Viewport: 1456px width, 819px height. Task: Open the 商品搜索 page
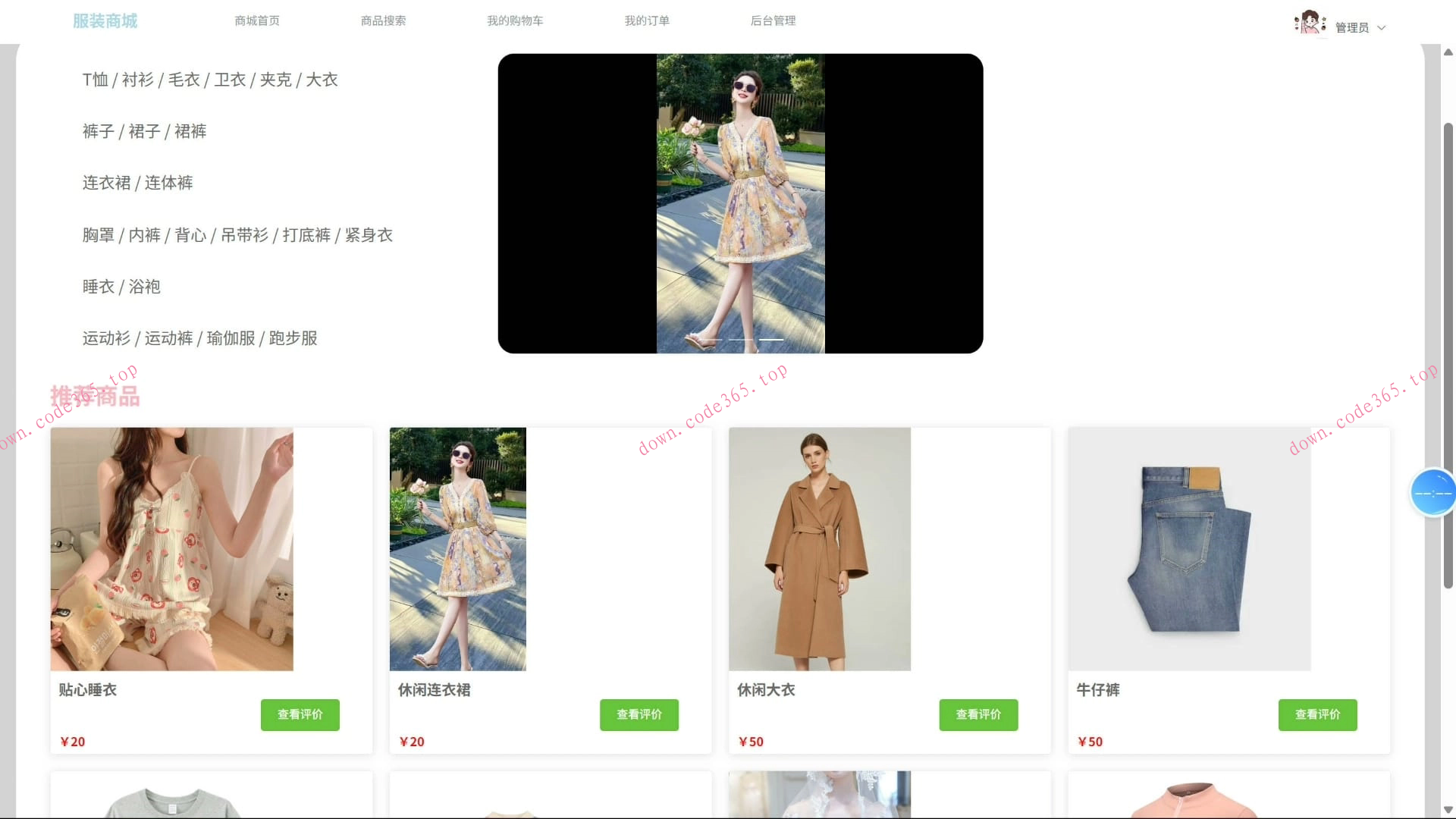(383, 20)
